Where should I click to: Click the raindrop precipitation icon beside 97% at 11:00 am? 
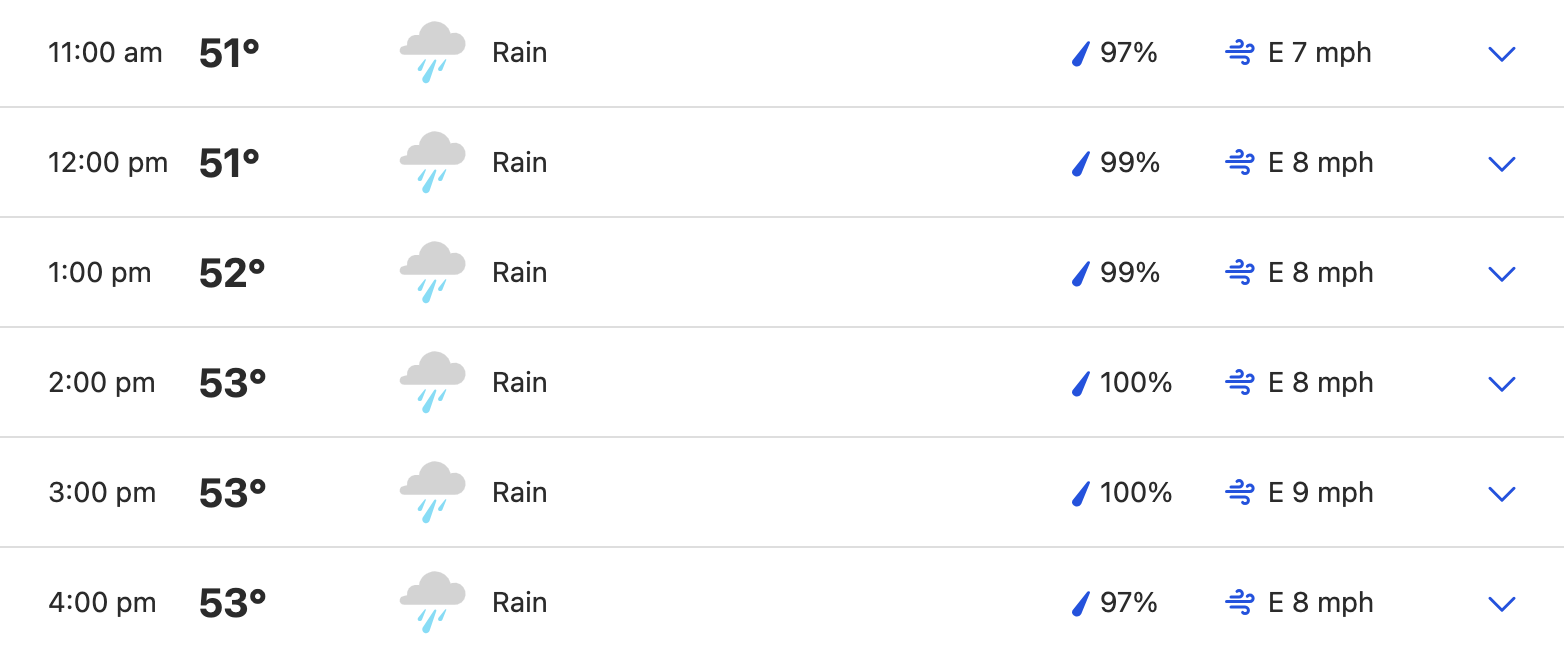(x=1080, y=53)
